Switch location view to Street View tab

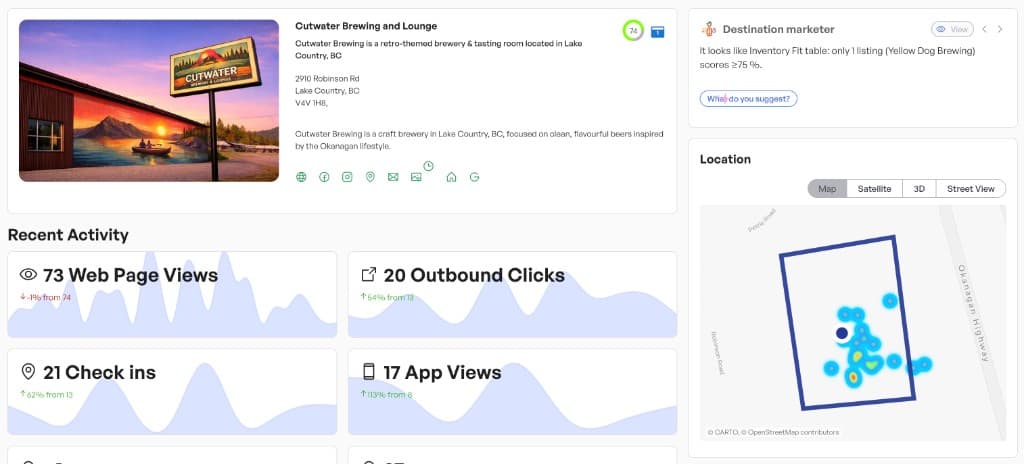click(x=970, y=189)
